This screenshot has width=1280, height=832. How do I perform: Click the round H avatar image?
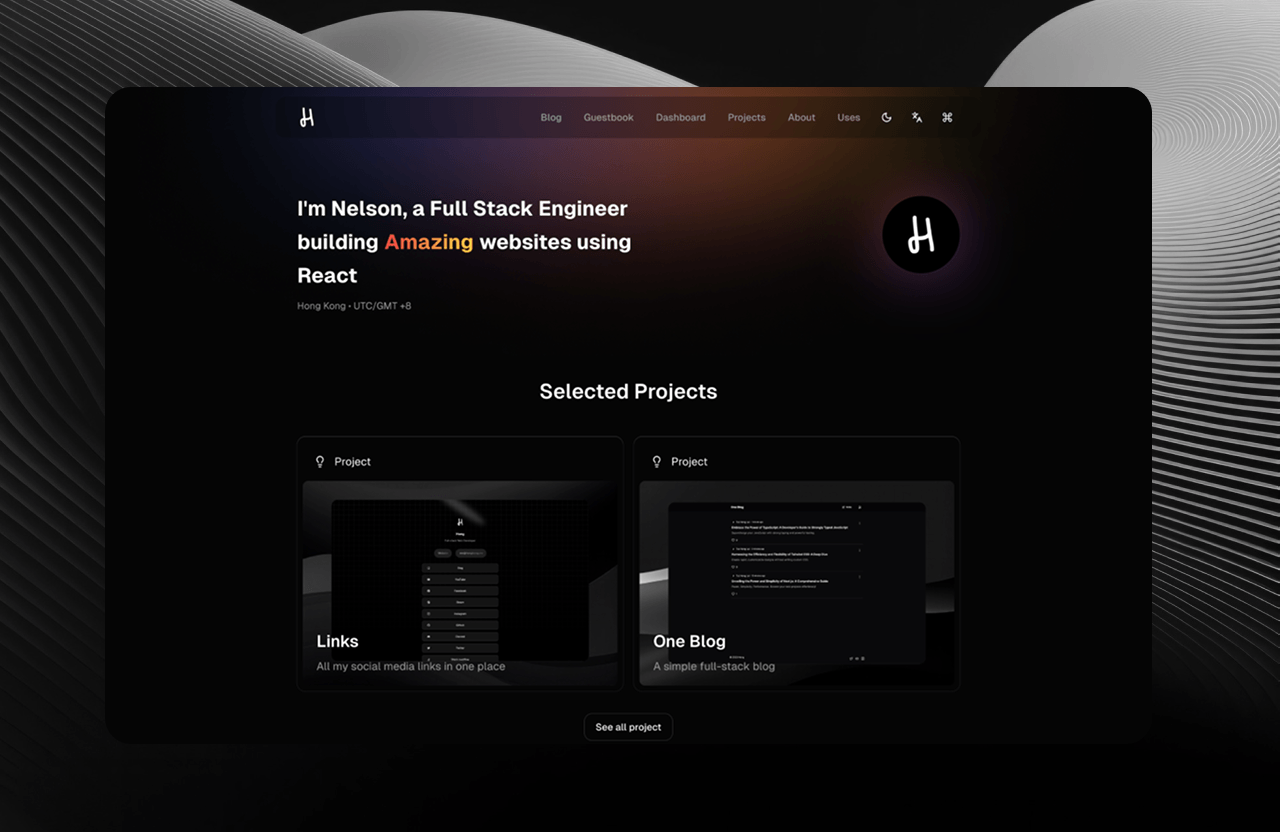click(920, 235)
